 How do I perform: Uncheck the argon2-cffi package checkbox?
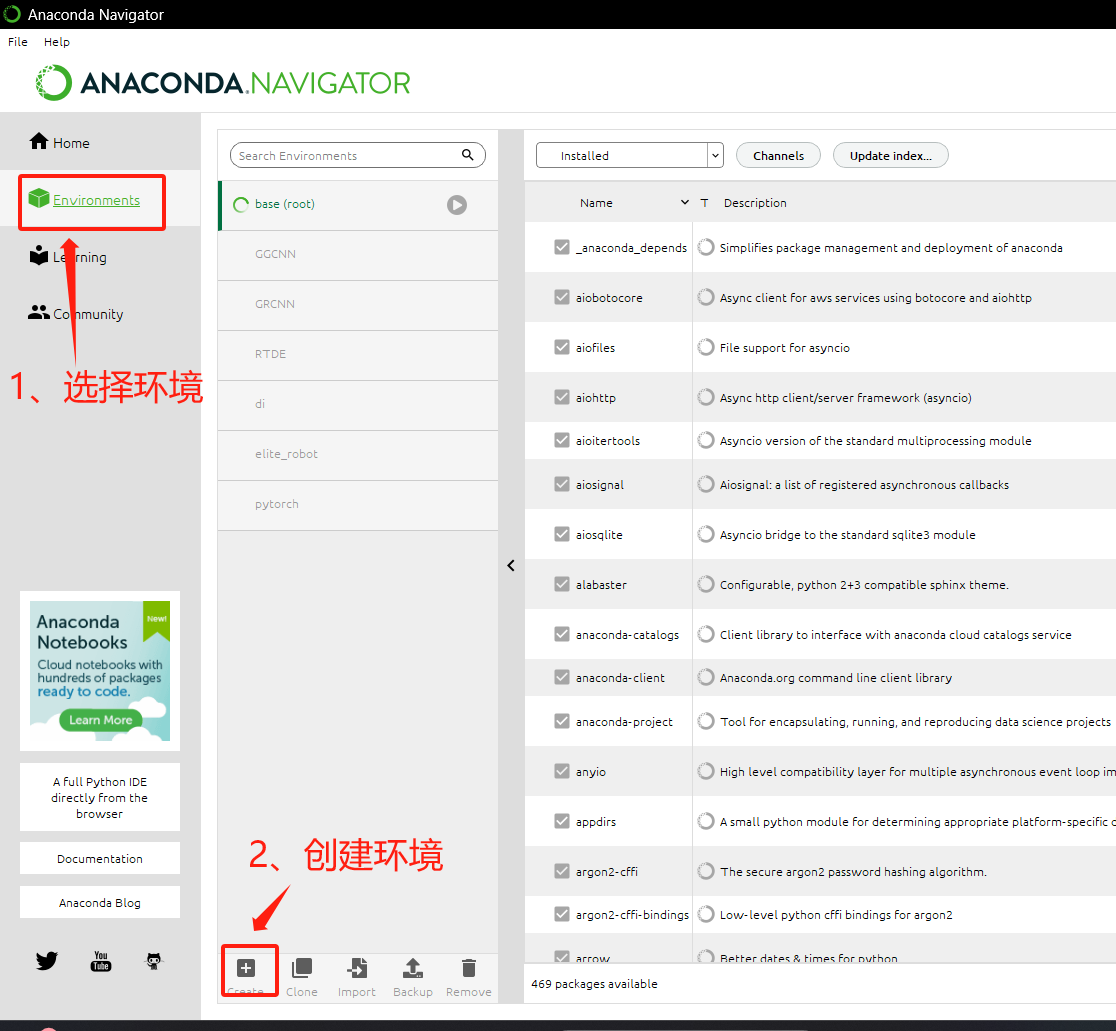(x=562, y=871)
